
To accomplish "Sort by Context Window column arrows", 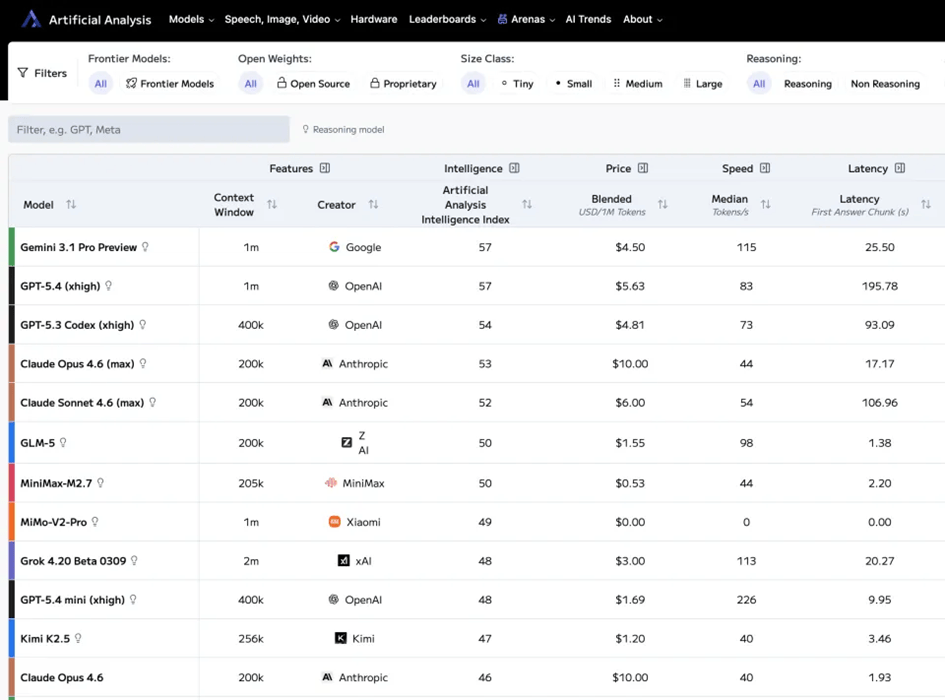I will tap(272, 205).
